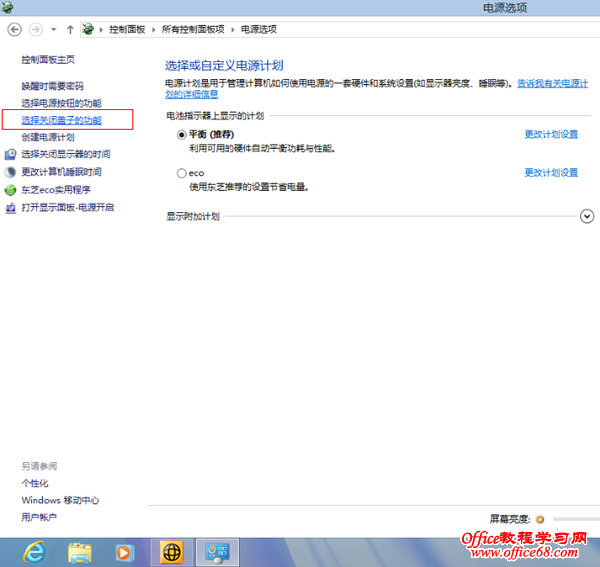This screenshot has width=600, height=567.
Task: Click the display panel icon in sidebar
Action: click(x=10, y=208)
